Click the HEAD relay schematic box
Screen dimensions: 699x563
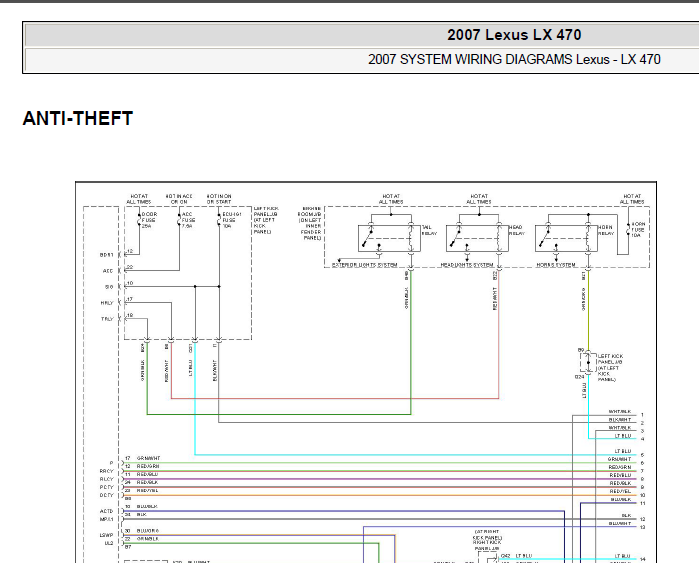(477, 239)
